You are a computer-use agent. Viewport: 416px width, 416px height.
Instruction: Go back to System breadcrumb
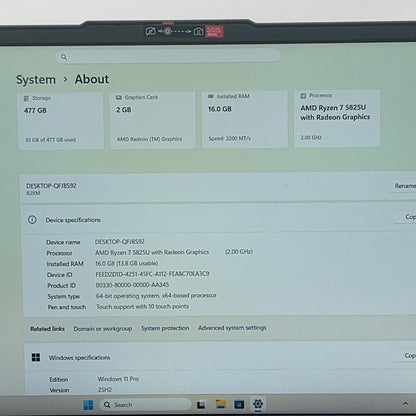tap(36, 80)
